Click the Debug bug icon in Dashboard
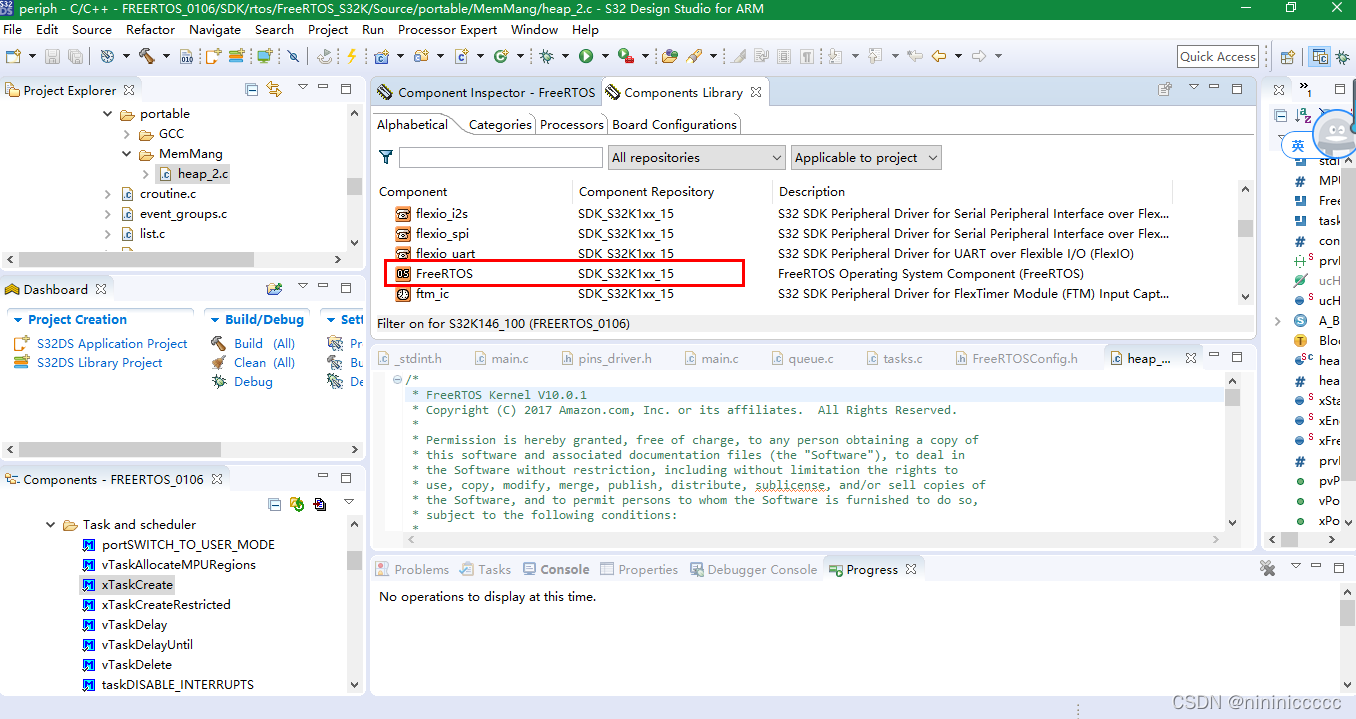The width and height of the screenshot is (1356, 719). tap(218, 382)
